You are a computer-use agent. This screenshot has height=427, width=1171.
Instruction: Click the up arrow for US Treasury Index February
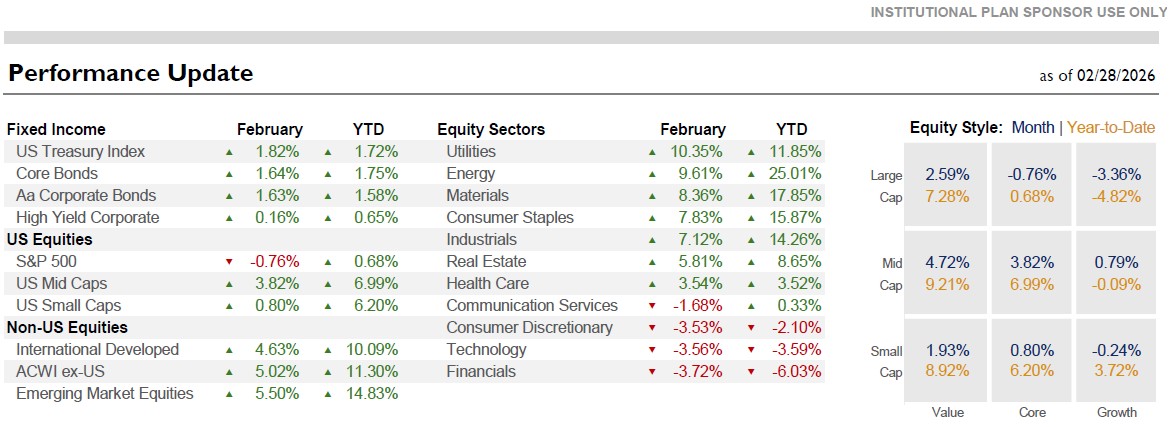(229, 152)
